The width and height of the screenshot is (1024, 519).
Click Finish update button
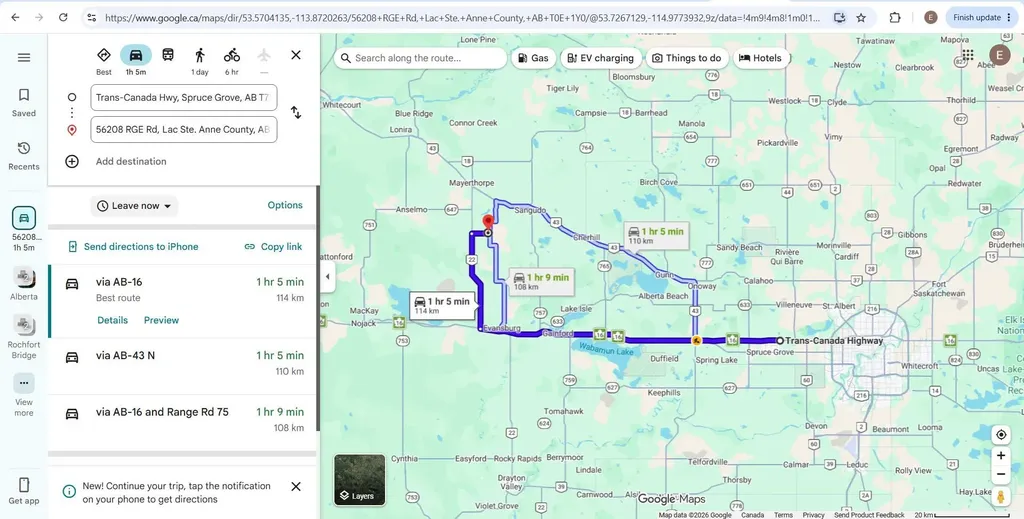click(983, 18)
